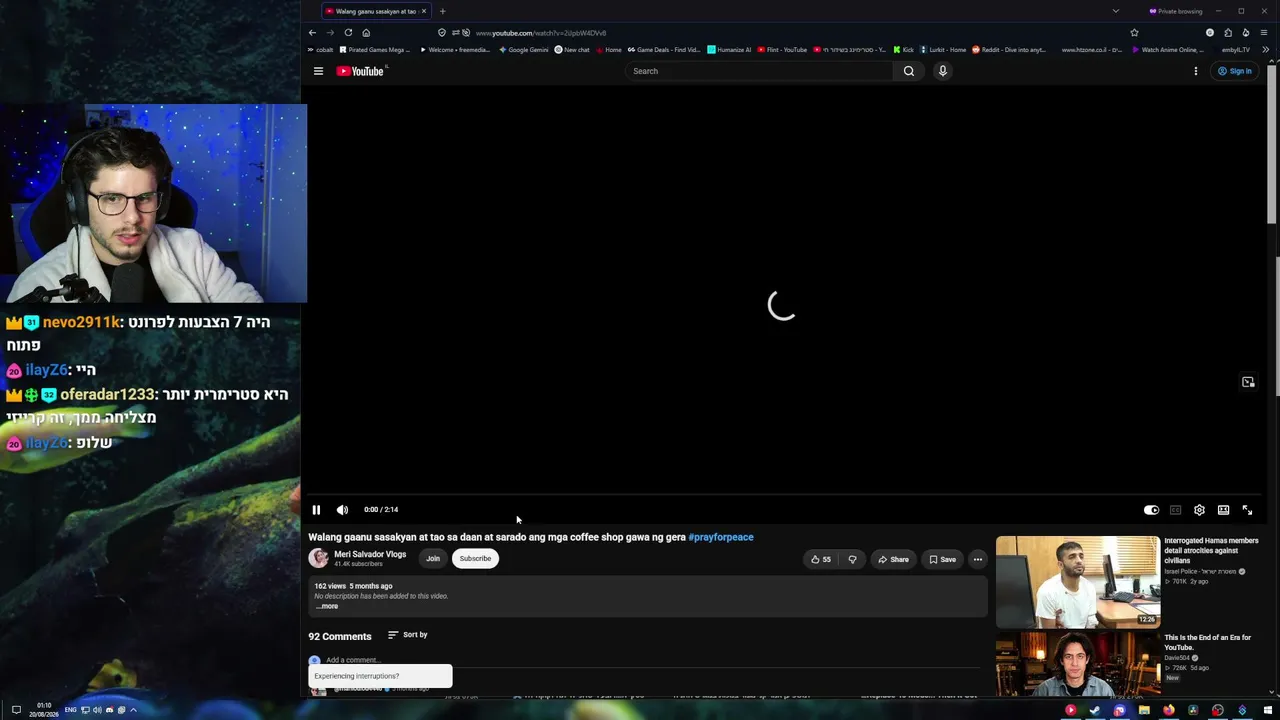Open Meri Salvador Vlogs channel name
The width and height of the screenshot is (1280, 720).
[370, 555]
